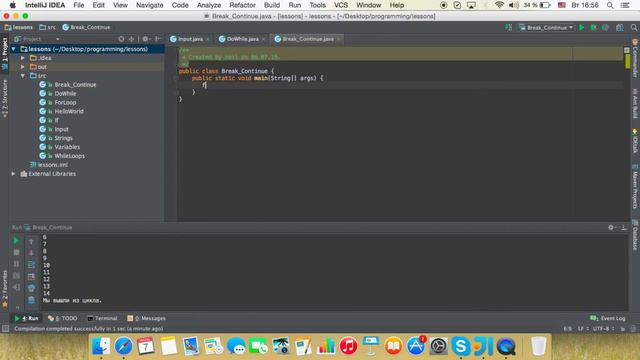Image resolution: width=640 pixels, height=360 pixels.
Task: Expand the out folder
Action: point(23,67)
